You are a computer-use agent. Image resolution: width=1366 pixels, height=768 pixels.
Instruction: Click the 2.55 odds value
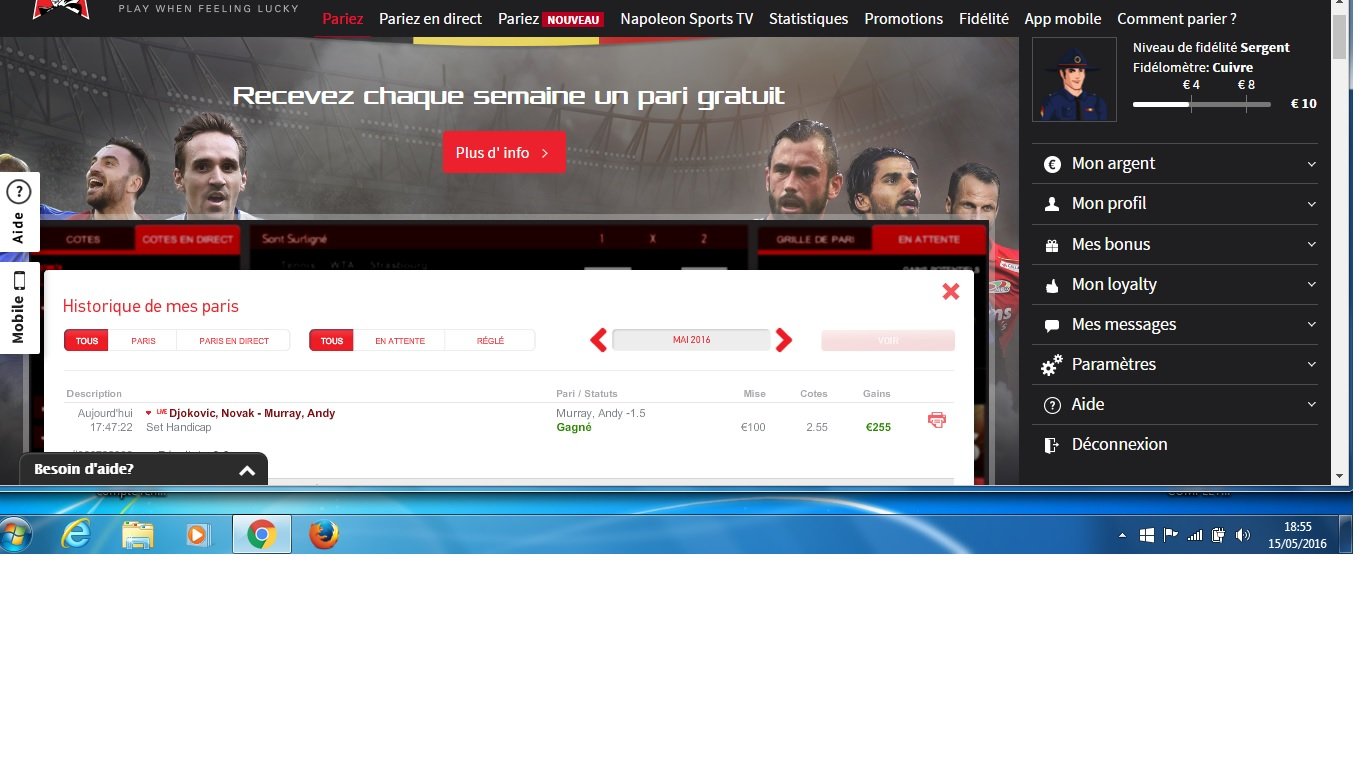[817, 428]
